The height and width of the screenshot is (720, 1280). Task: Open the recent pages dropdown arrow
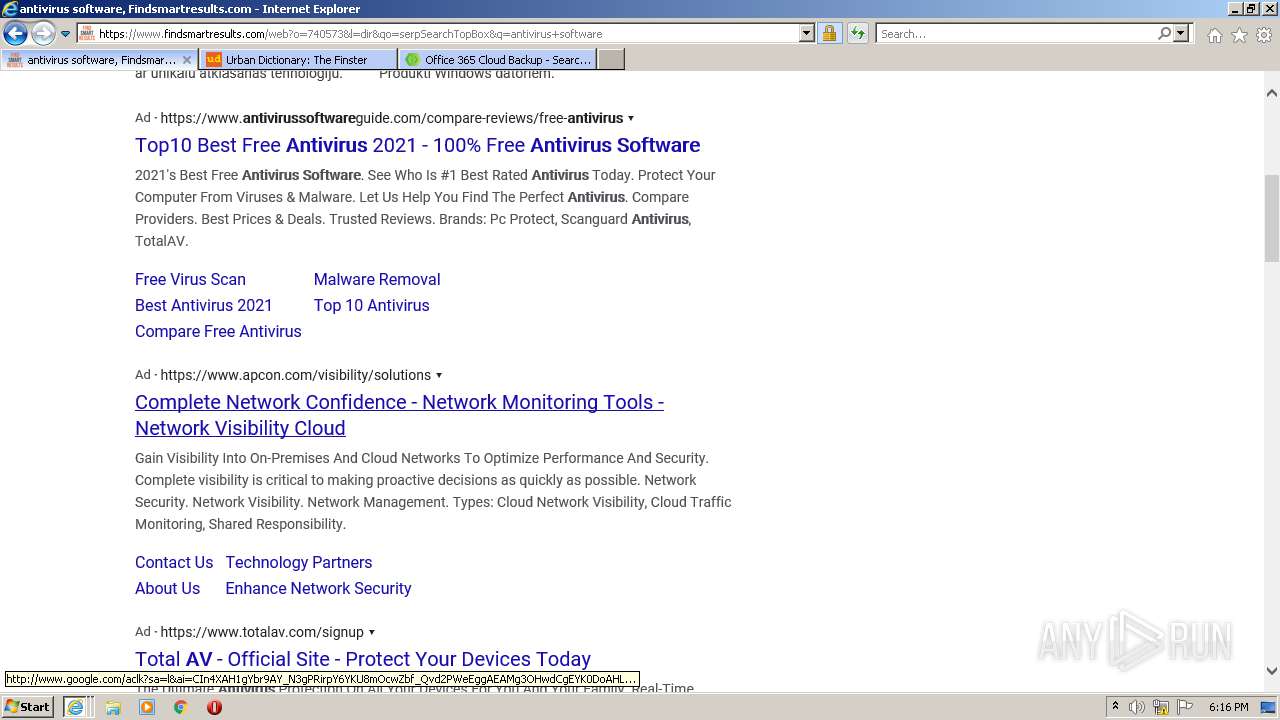click(x=66, y=34)
